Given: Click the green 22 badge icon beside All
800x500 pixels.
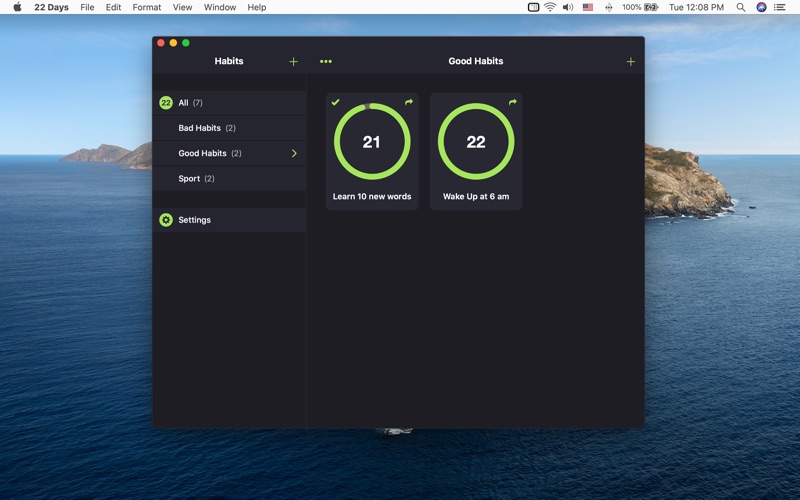Looking at the screenshot, I should click(166, 103).
